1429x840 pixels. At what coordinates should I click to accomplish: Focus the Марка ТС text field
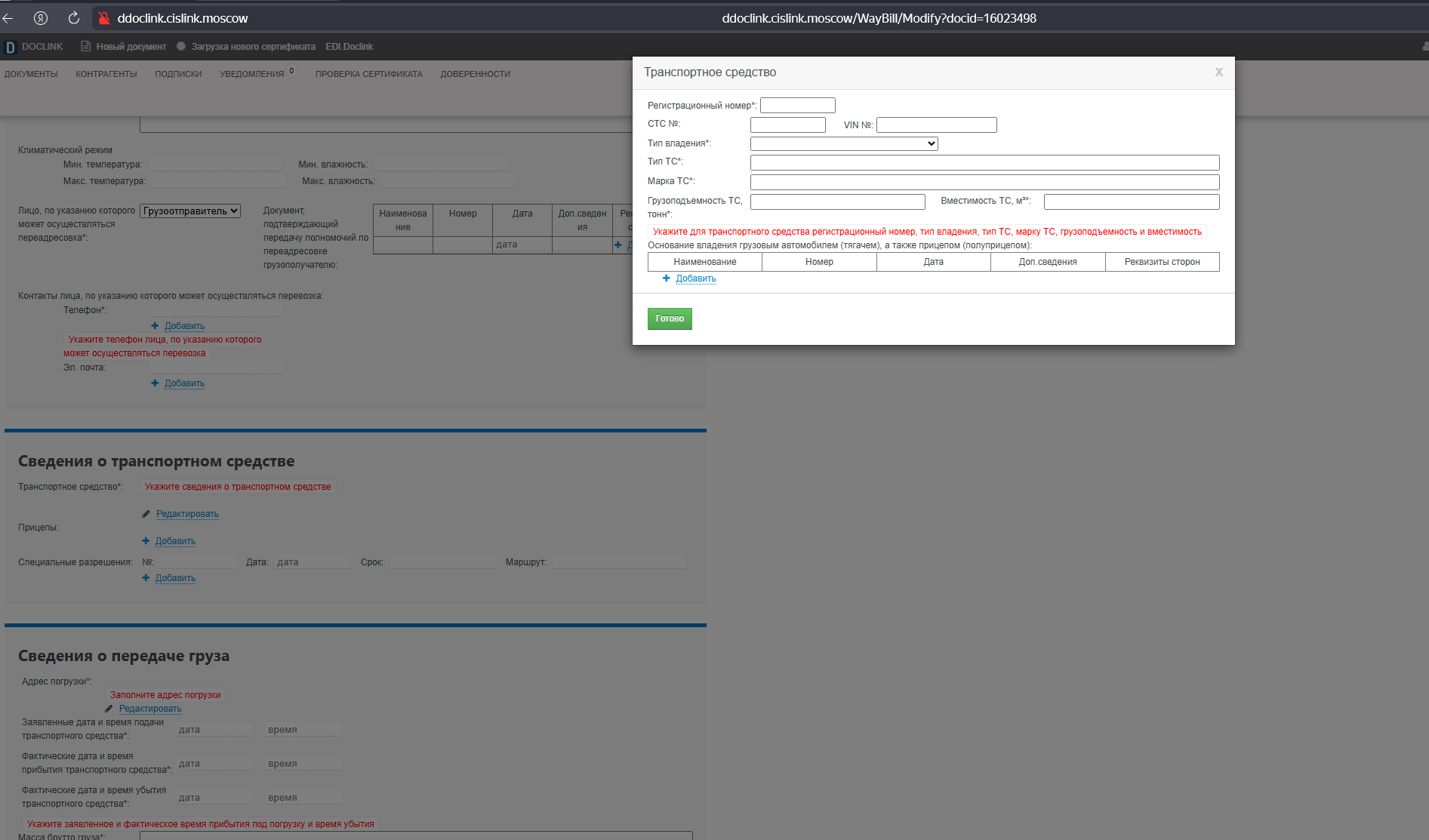985,182
